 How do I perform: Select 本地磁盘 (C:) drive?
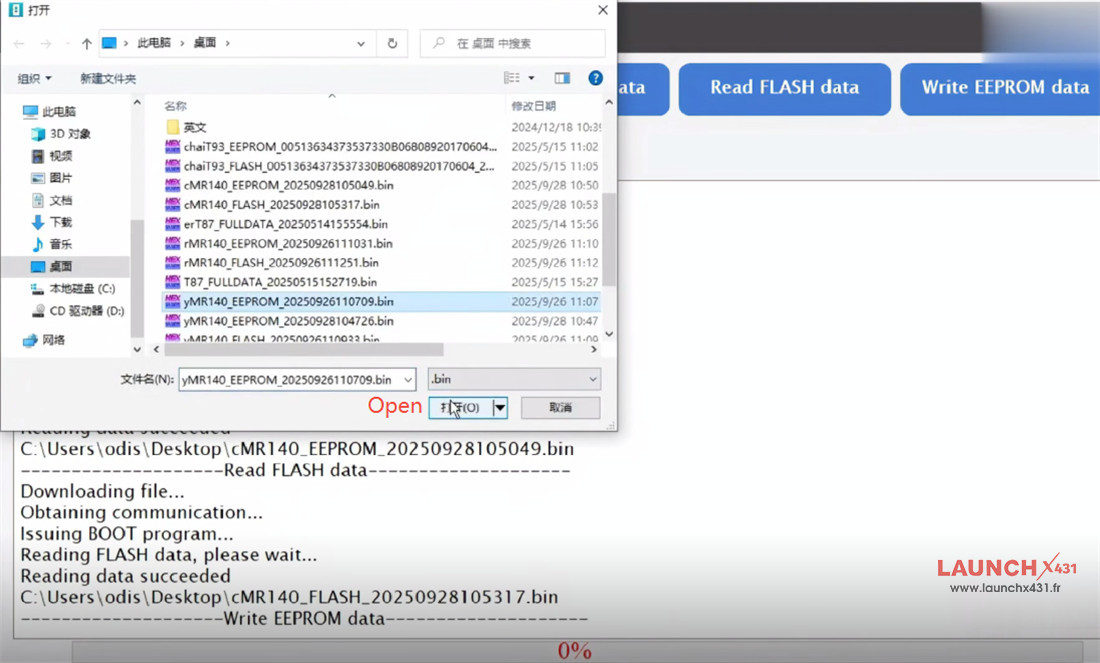click(82, 289)
